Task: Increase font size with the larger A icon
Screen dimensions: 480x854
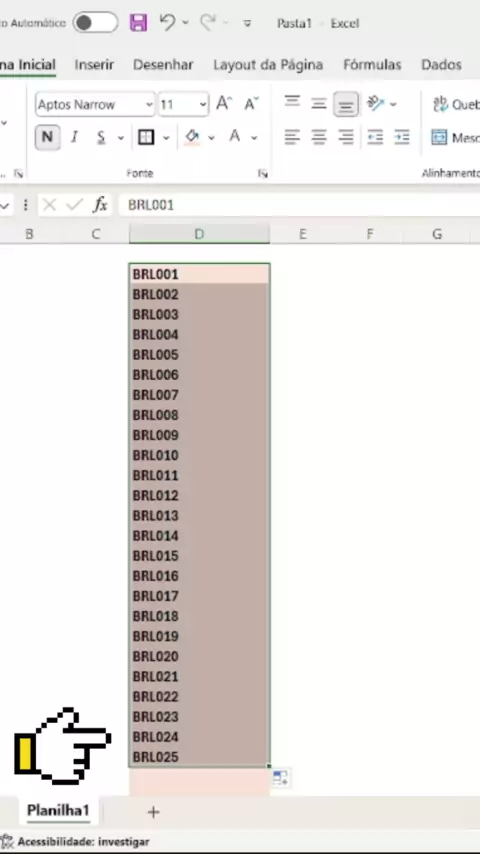Action: click(224, 103)
